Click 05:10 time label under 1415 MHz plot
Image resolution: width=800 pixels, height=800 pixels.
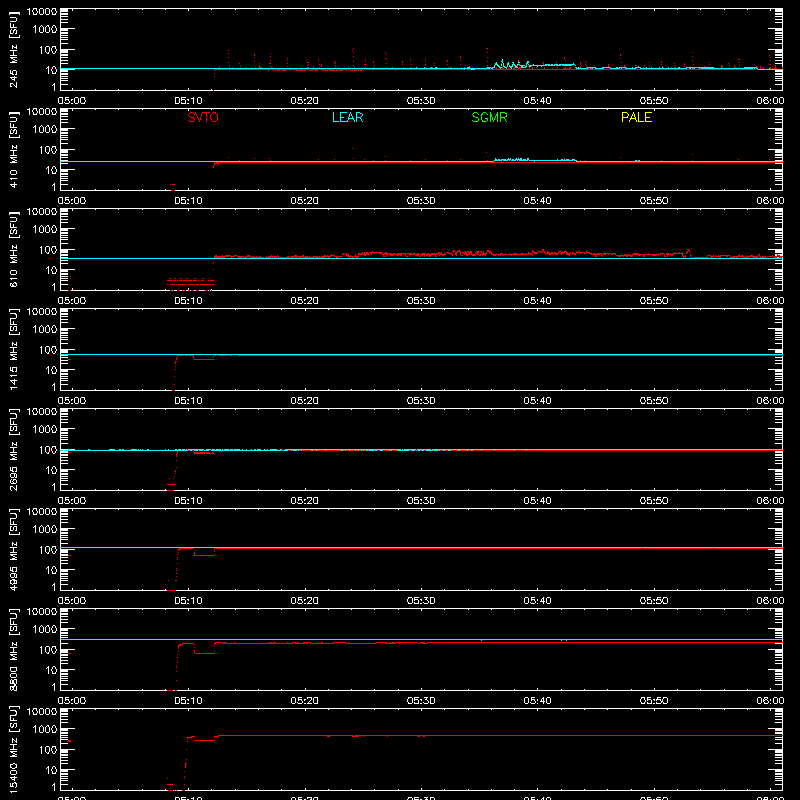(188, 401)
